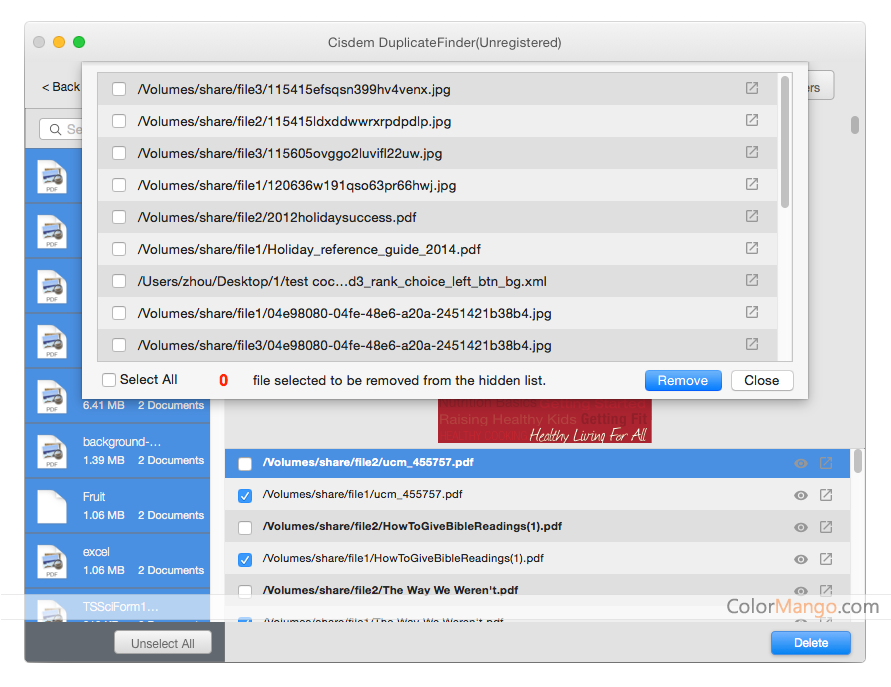Click the Healthy Living For All preview thumbnail

(x=544, y=420)
